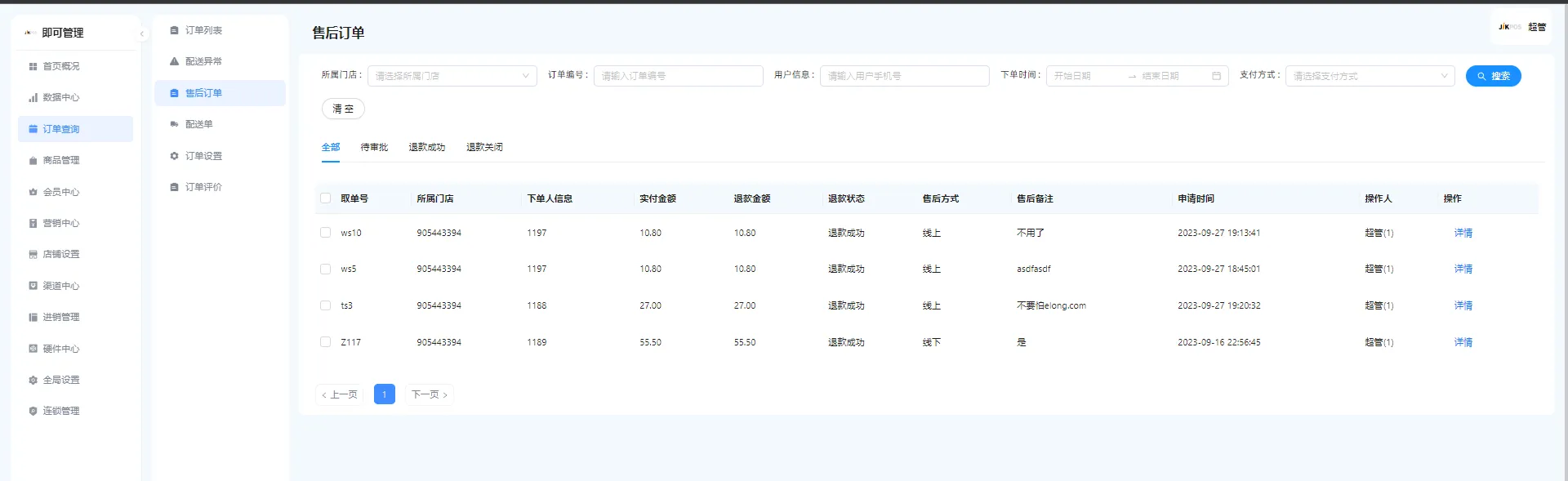This screenshot has width=1568, height=481.
Task: Open the 支付方式 dropdown
Action: pyautogui.click(x=1370, y=76)
